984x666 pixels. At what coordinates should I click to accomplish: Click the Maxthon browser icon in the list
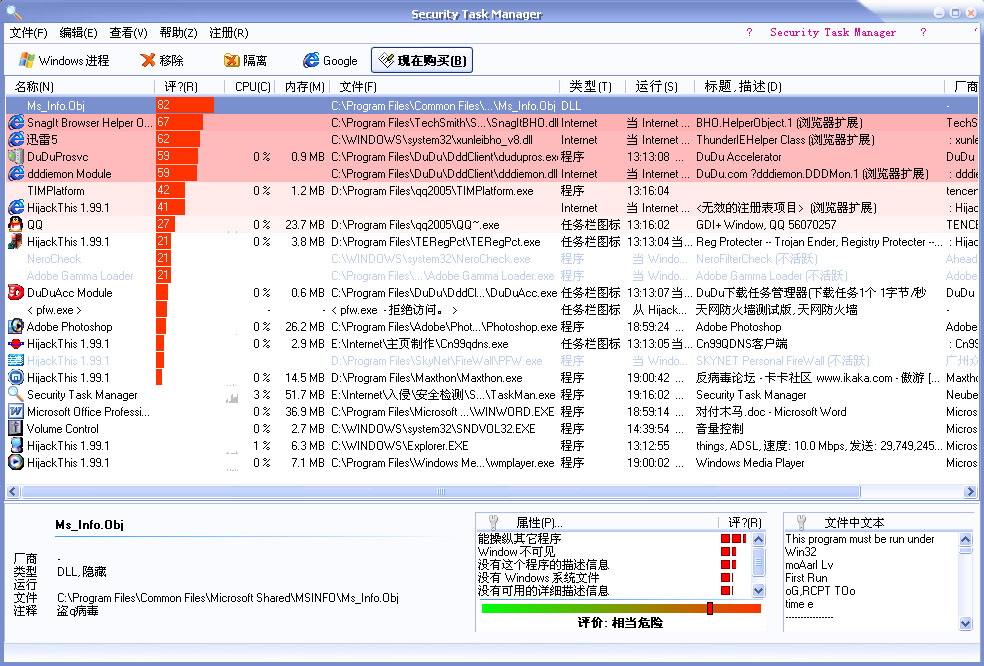pyautogui.click(x=16, y=377)
